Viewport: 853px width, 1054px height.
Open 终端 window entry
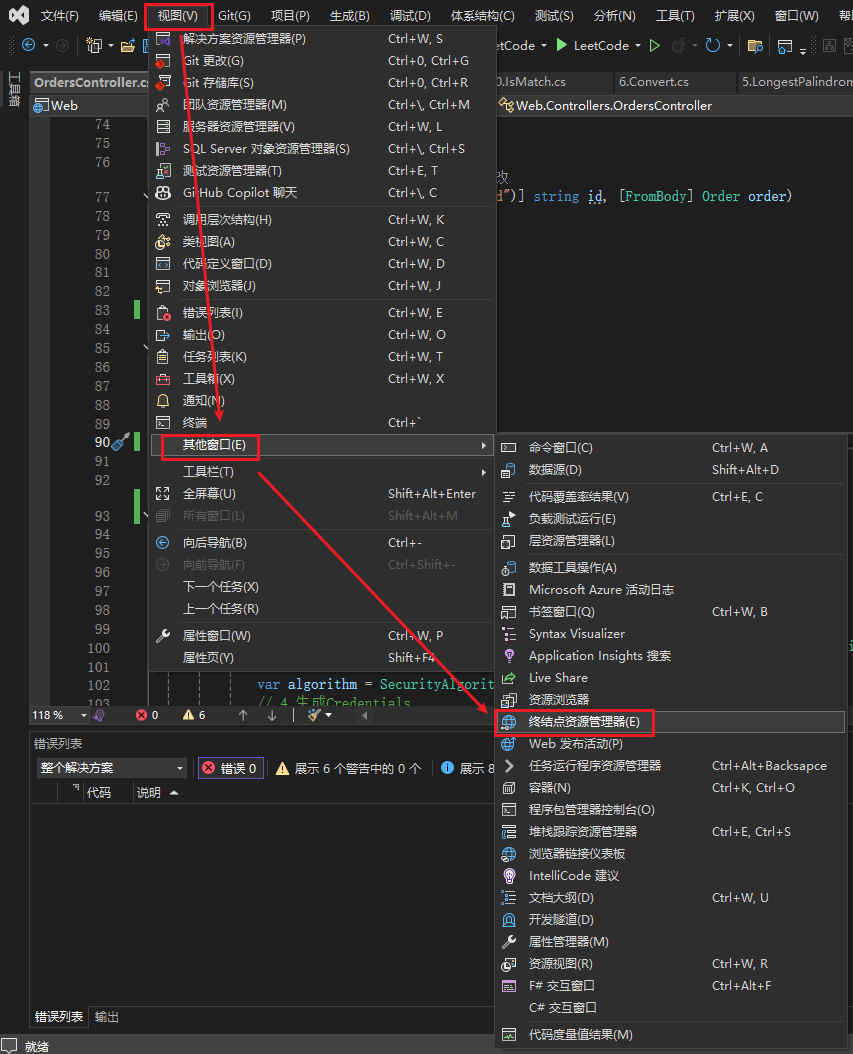point(322,423)
